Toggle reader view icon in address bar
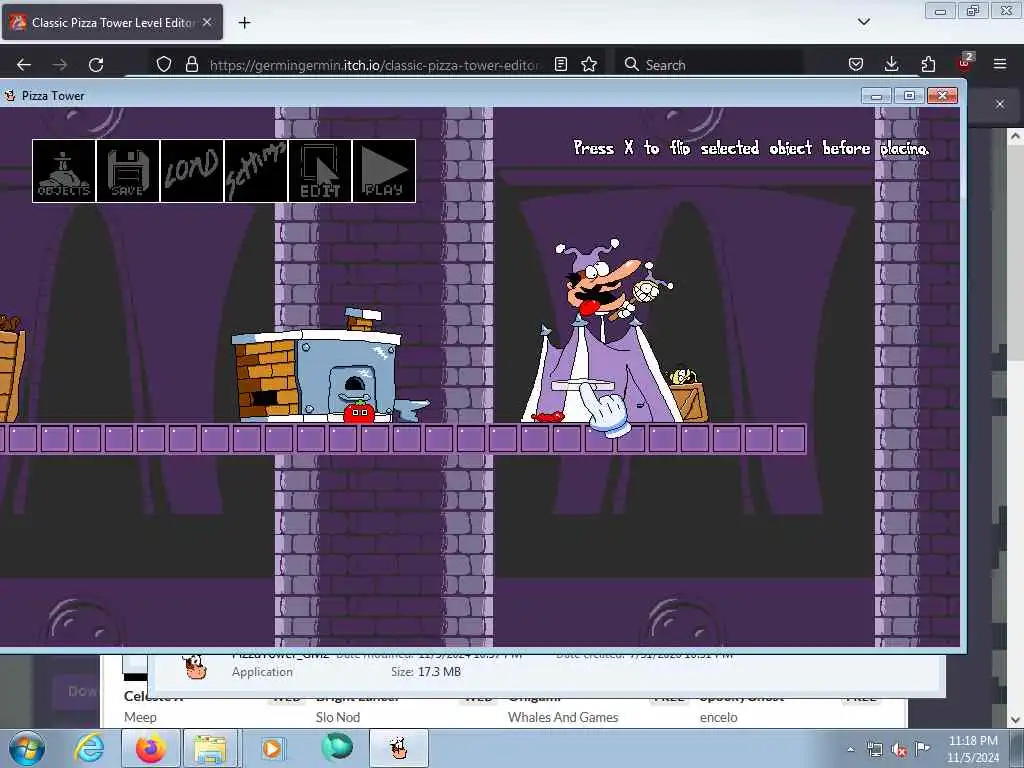The image size is (1024, 768). click(560, 64)
